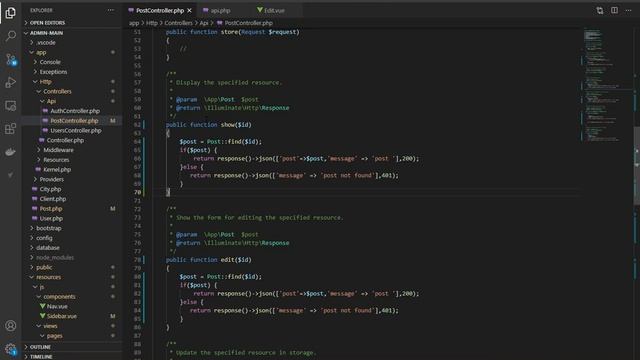Collapse the Controllers folder

[57, 91]
